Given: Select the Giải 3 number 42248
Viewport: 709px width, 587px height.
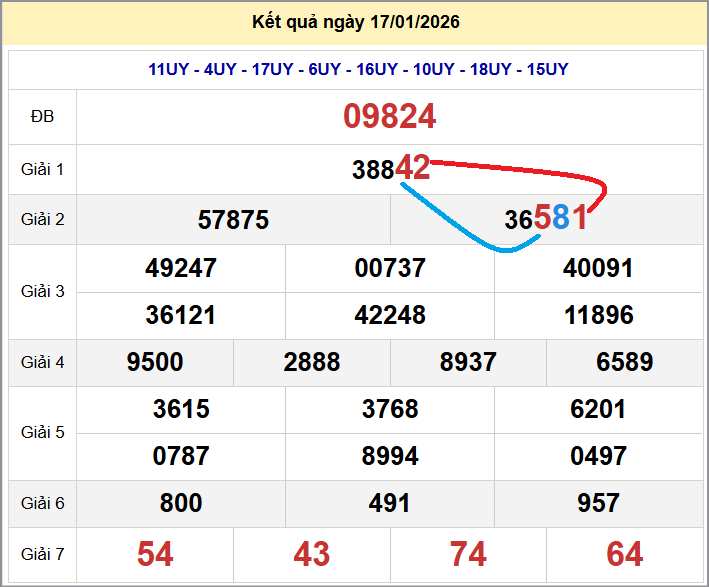Looking at the screenshot, I should (390, 315).
